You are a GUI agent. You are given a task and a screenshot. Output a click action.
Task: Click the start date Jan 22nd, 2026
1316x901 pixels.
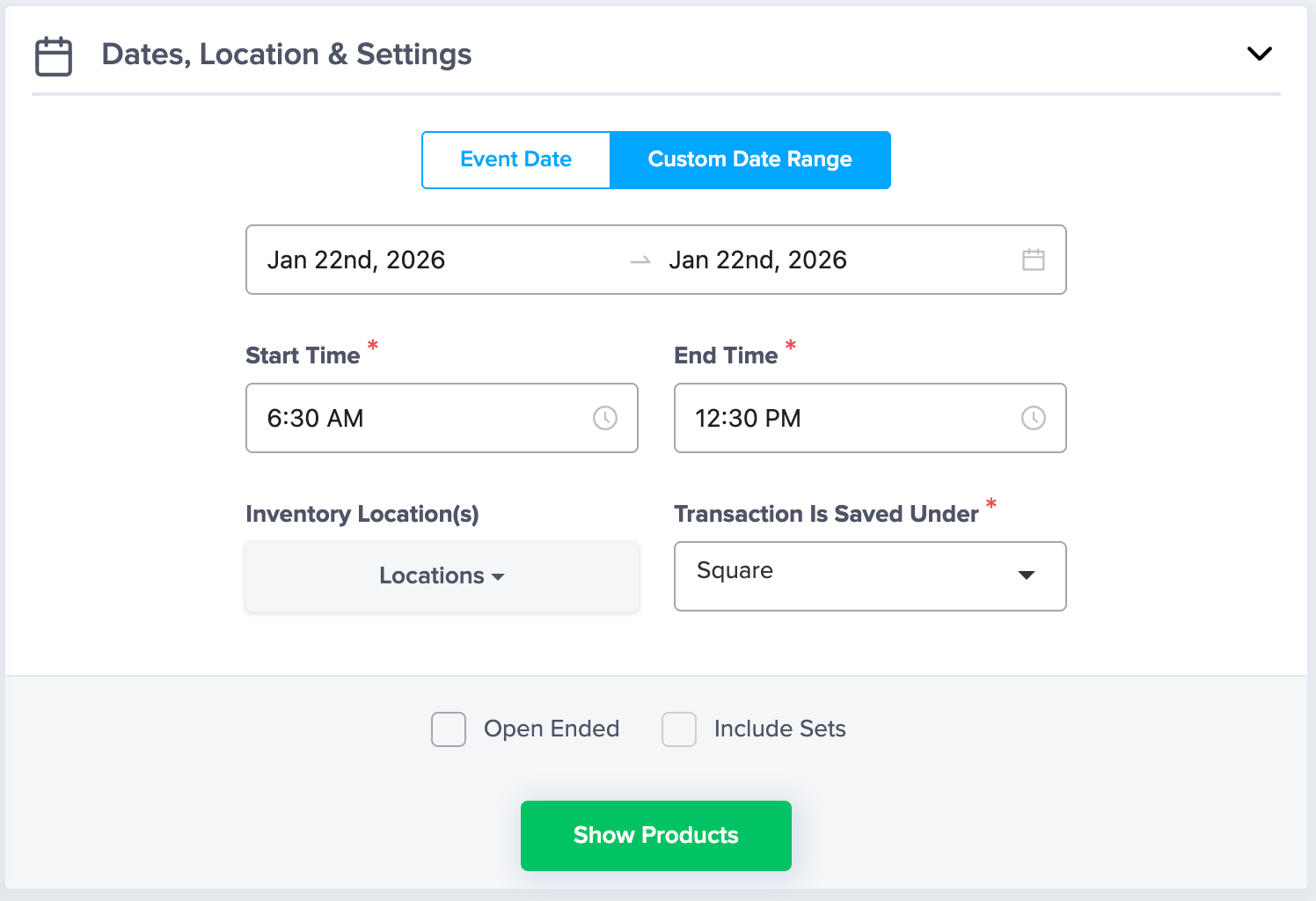(x=356, y=260)
